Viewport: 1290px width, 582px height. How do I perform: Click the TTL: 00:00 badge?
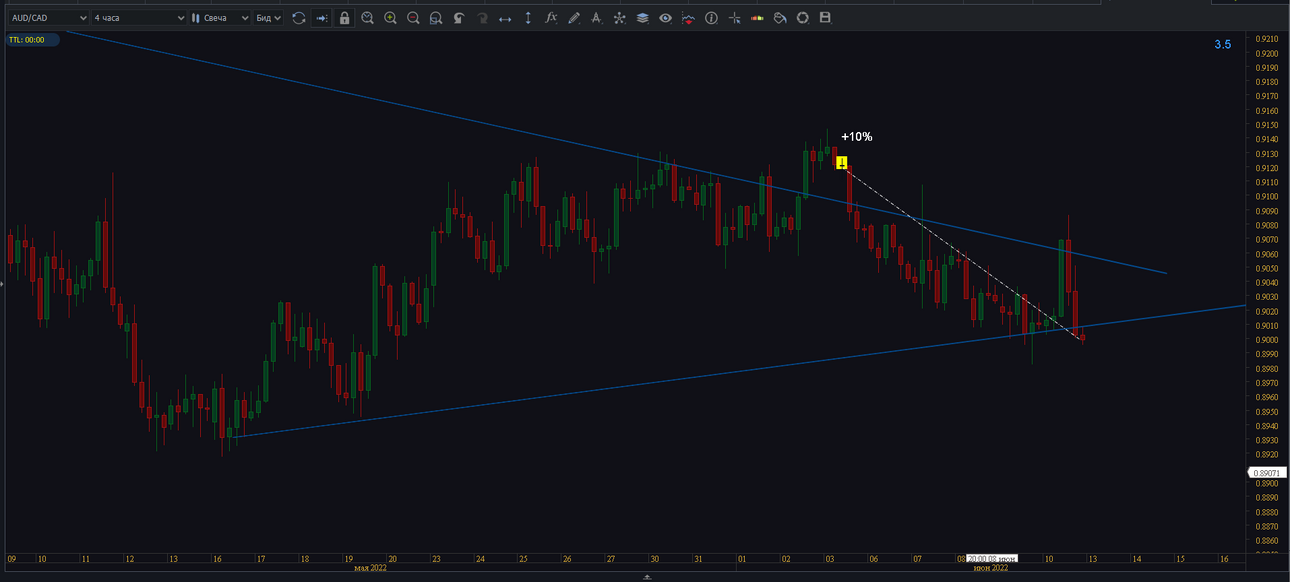click(32, 40)
